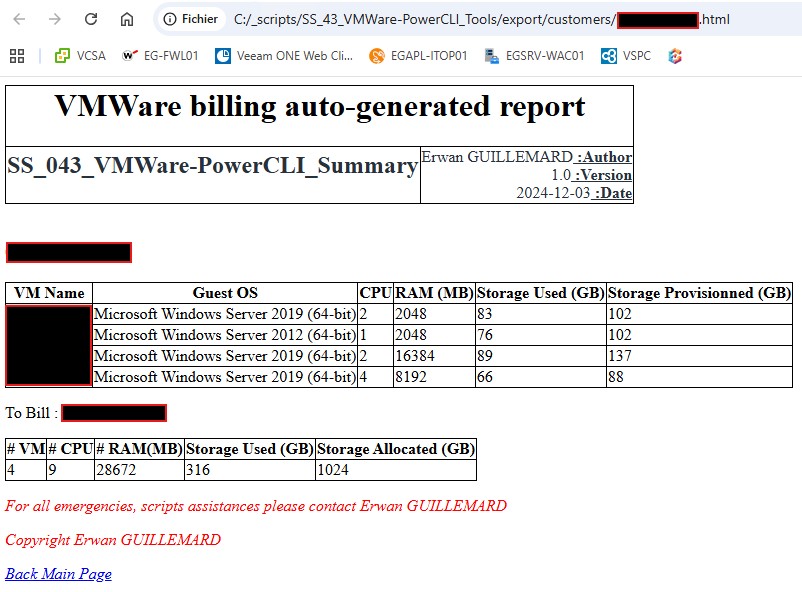Reload the current report page
This screenshot has width=802, height=592.
point(91,19)
